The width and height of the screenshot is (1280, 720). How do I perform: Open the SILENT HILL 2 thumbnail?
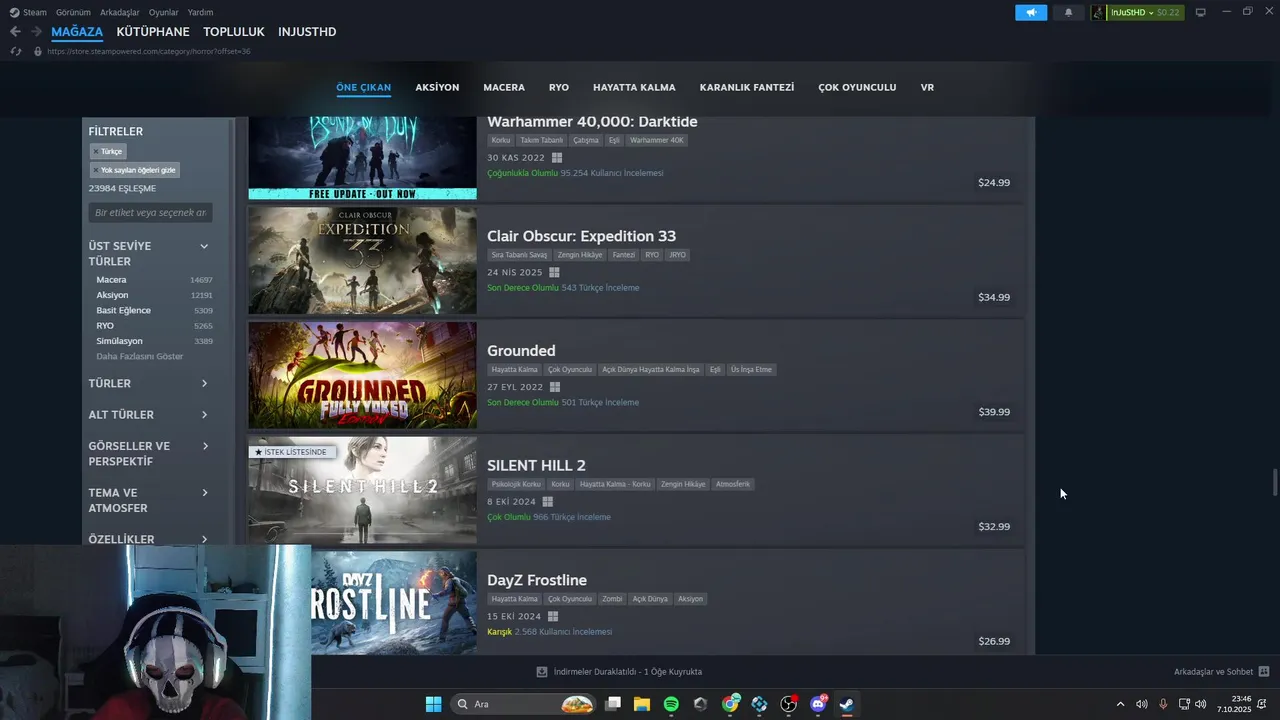click(362, 490)
